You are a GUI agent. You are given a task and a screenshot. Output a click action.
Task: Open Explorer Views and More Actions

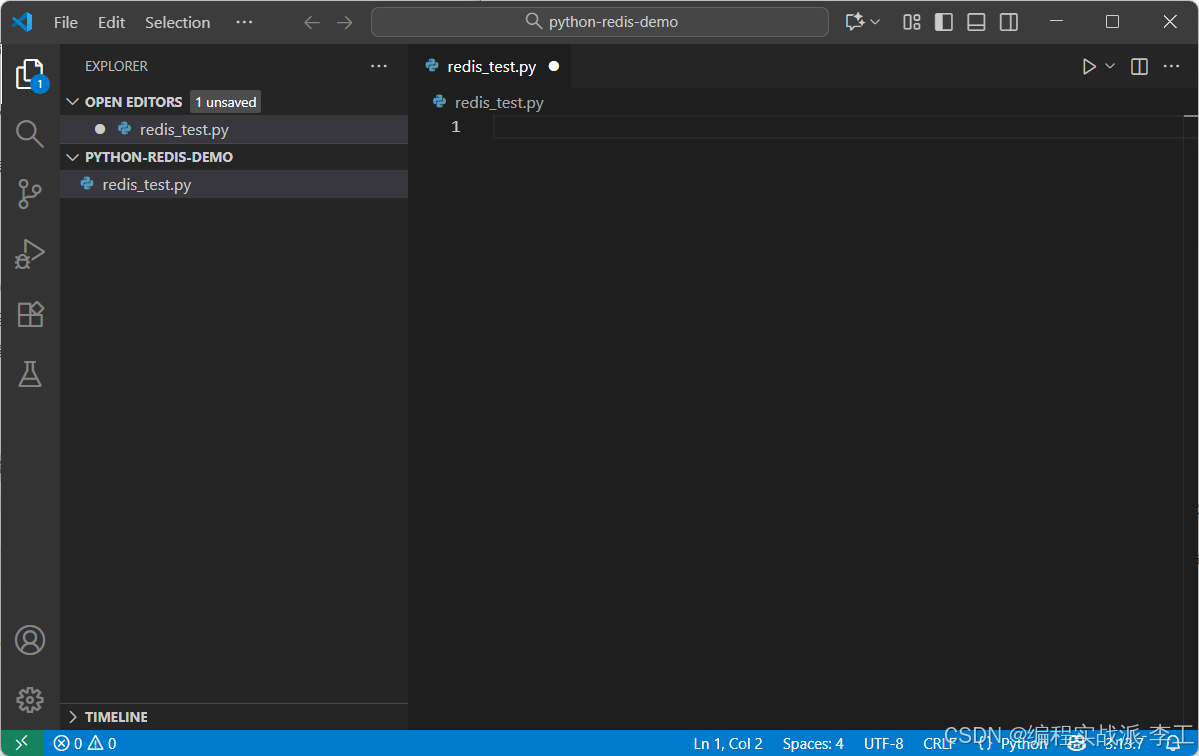point(379,67)
